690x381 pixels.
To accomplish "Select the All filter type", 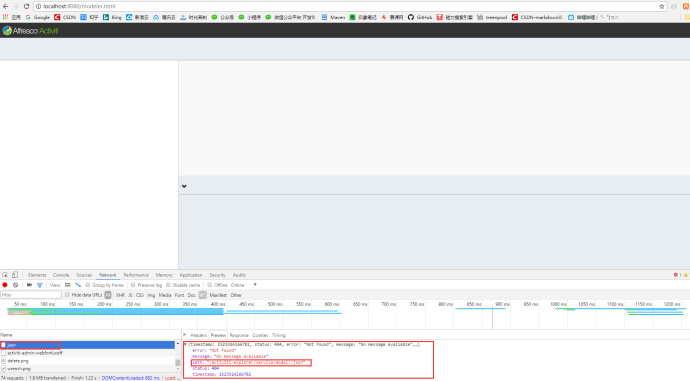I will (x=108, y=295).
